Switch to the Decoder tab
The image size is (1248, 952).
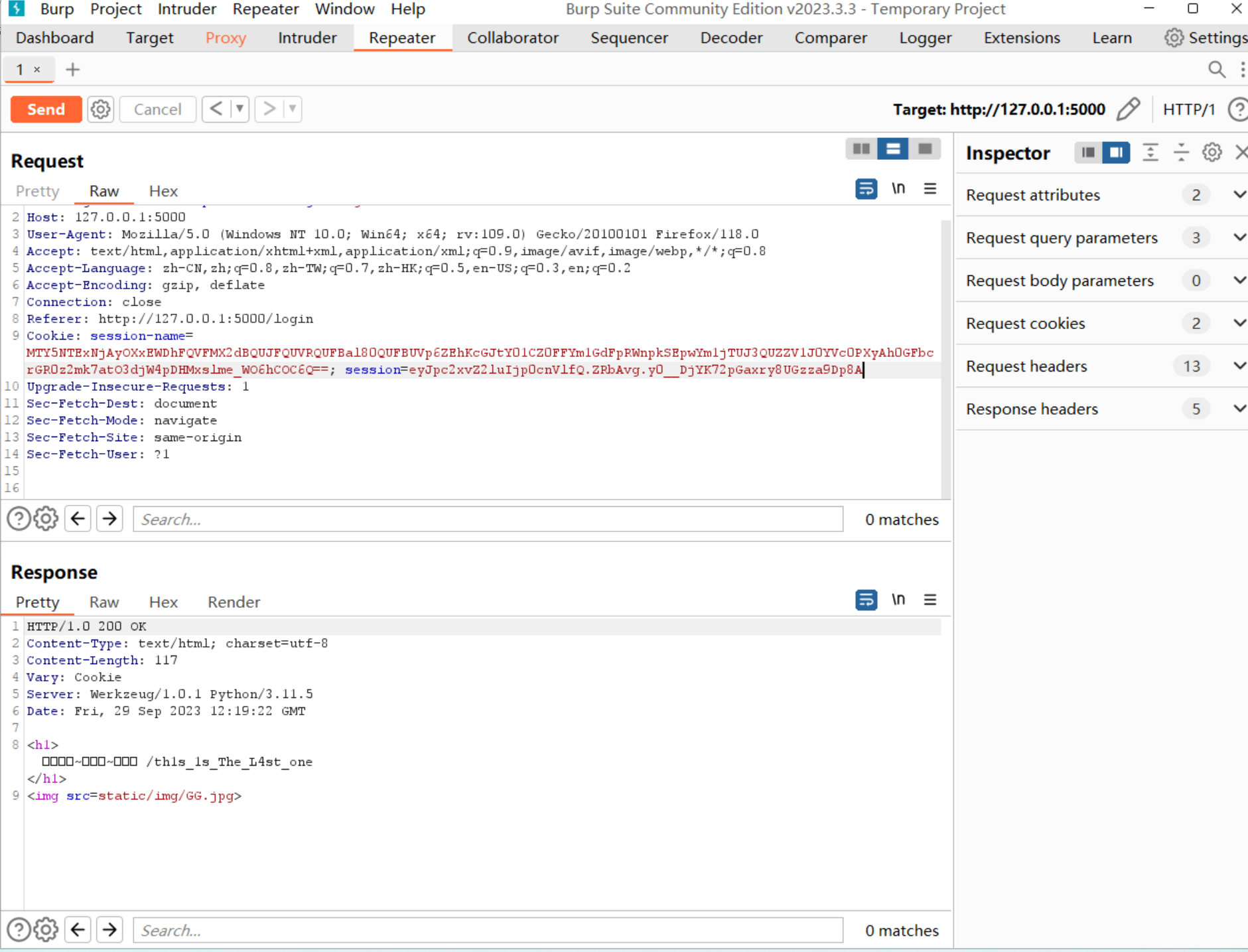coord(731,38)
